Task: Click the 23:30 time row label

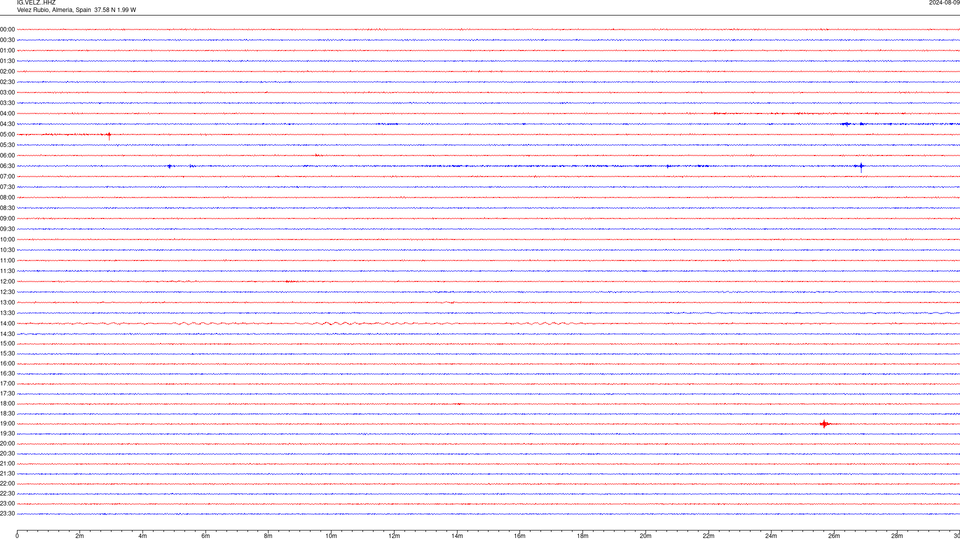Action: click(x=7, y=514)
